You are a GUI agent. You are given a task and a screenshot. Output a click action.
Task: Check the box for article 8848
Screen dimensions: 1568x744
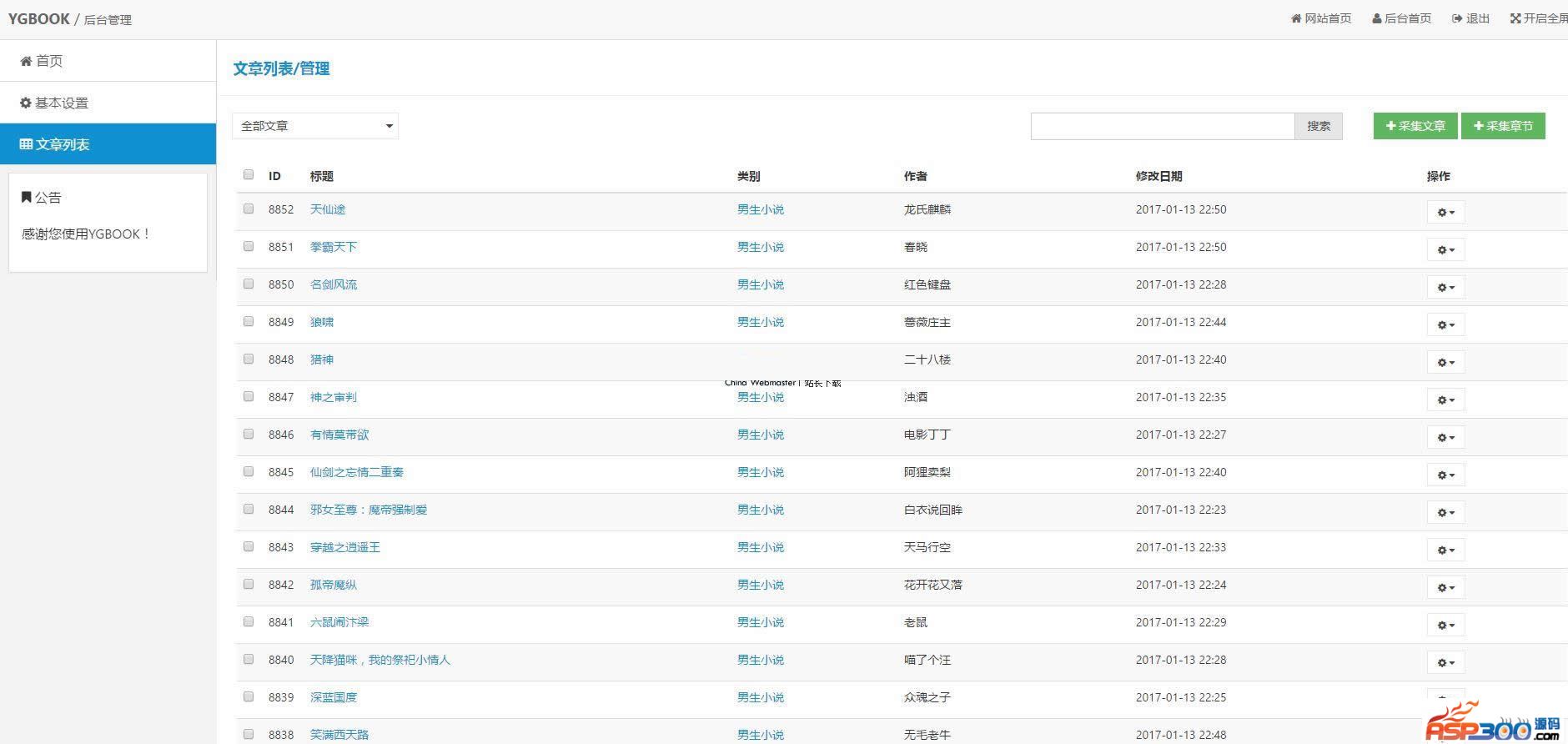pos(249,359)
